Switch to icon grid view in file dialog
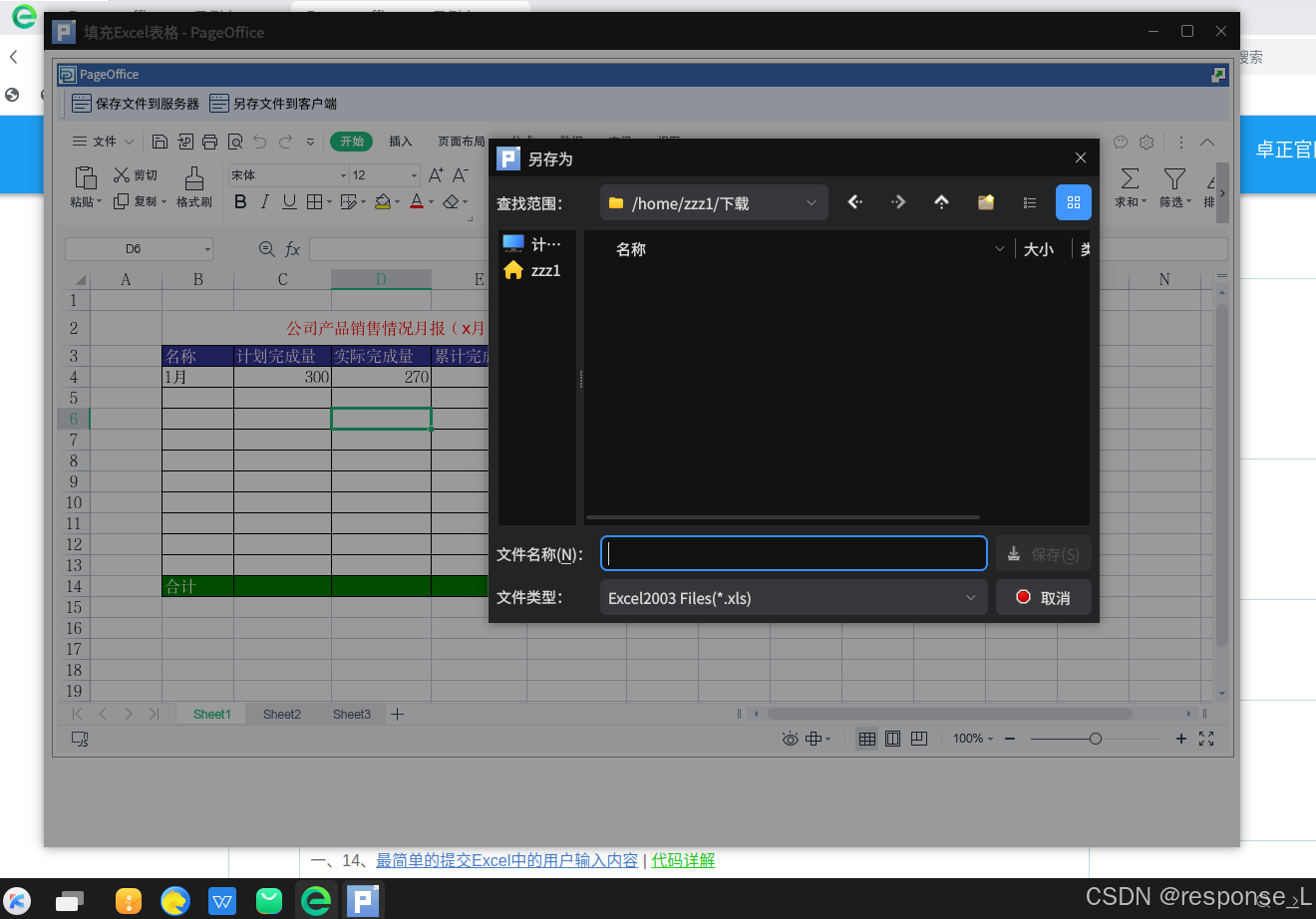The image size is (1316, 919). tap(1074, 202)
